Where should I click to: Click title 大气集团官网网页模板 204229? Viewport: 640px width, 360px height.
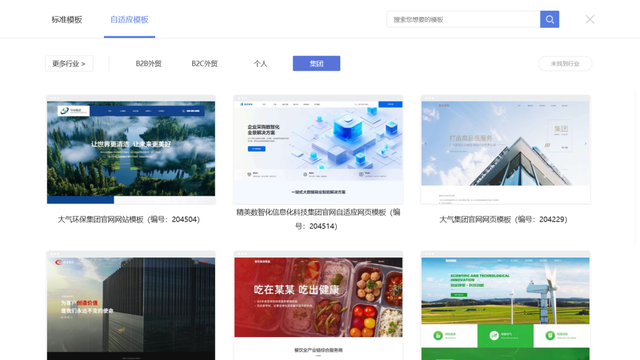(x=503, y=219)
